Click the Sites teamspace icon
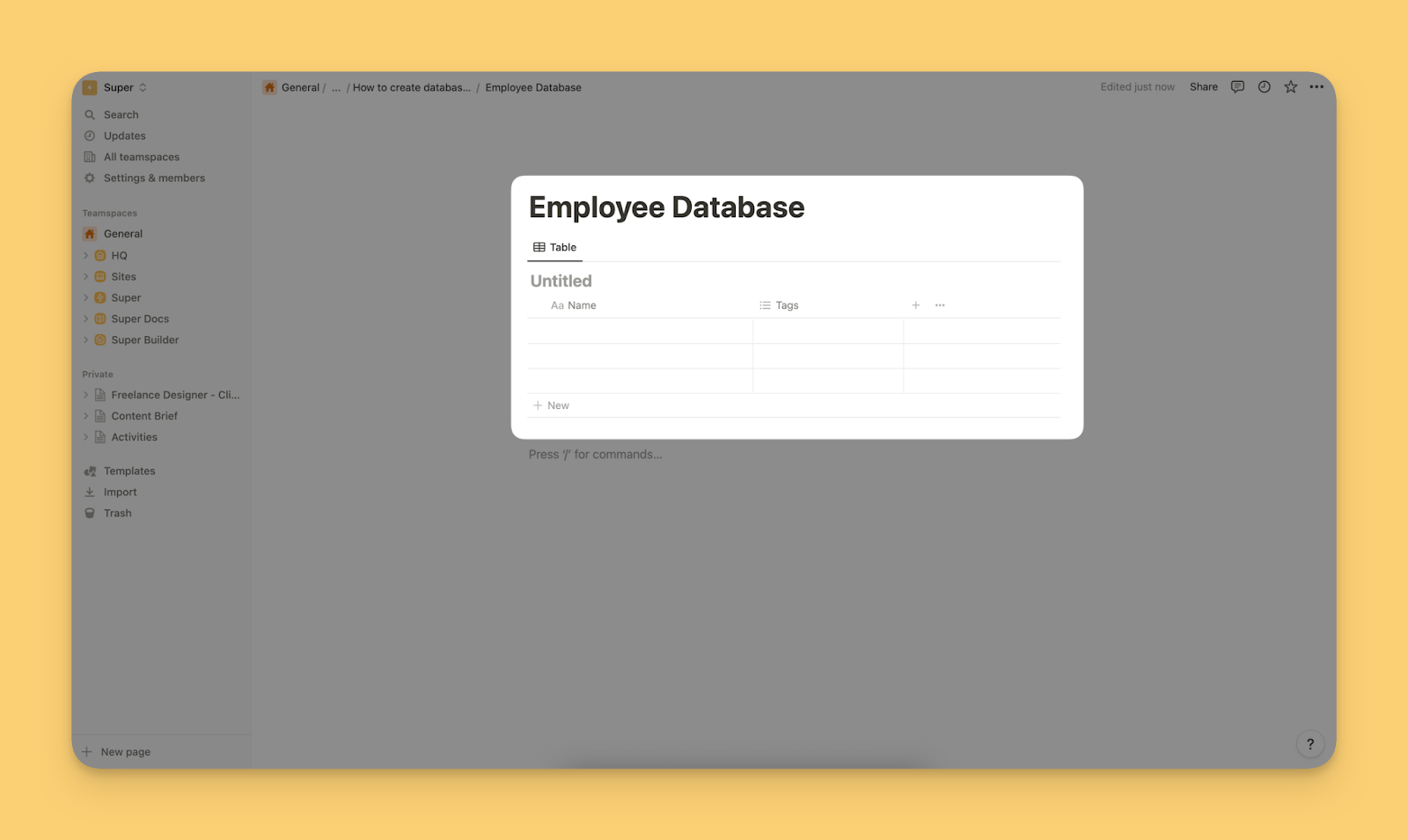Image resolution: width=1408 pixels, height=840 pixels. (x=100, y=277)
